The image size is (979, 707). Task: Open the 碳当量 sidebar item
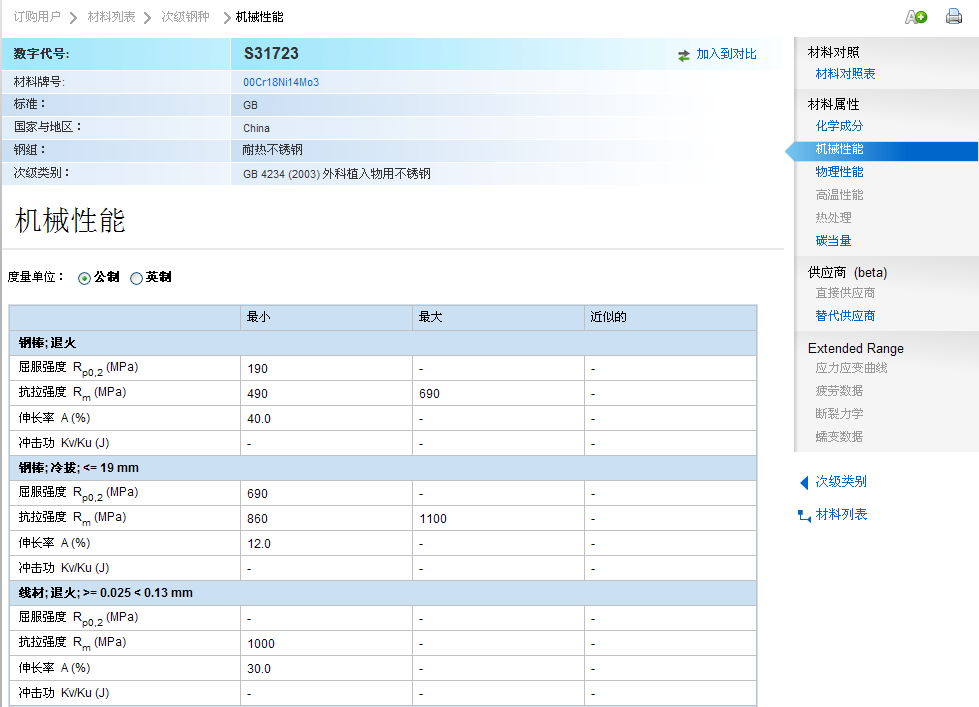833,241
